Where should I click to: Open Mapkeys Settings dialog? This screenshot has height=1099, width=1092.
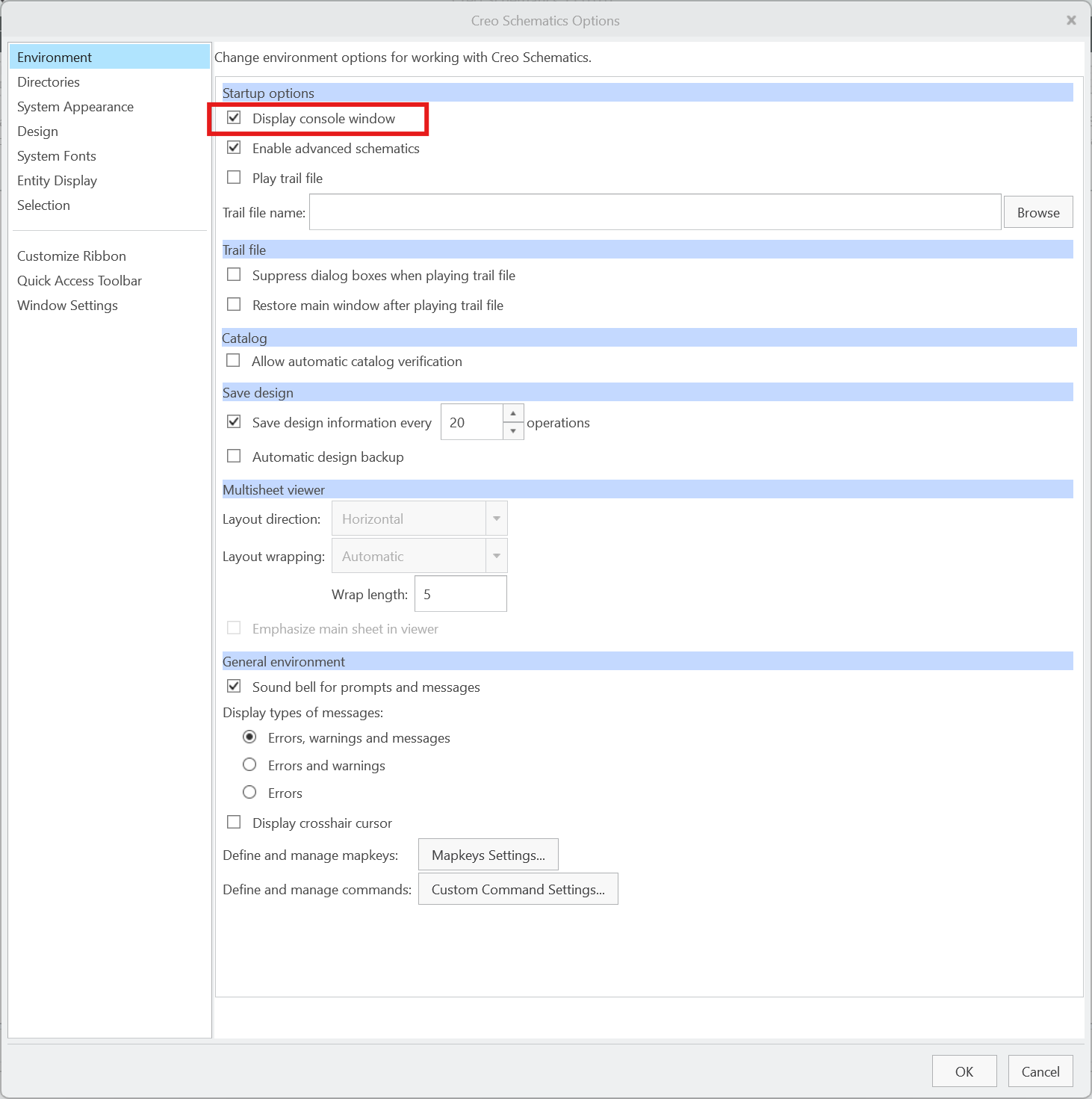pos(488,855)
